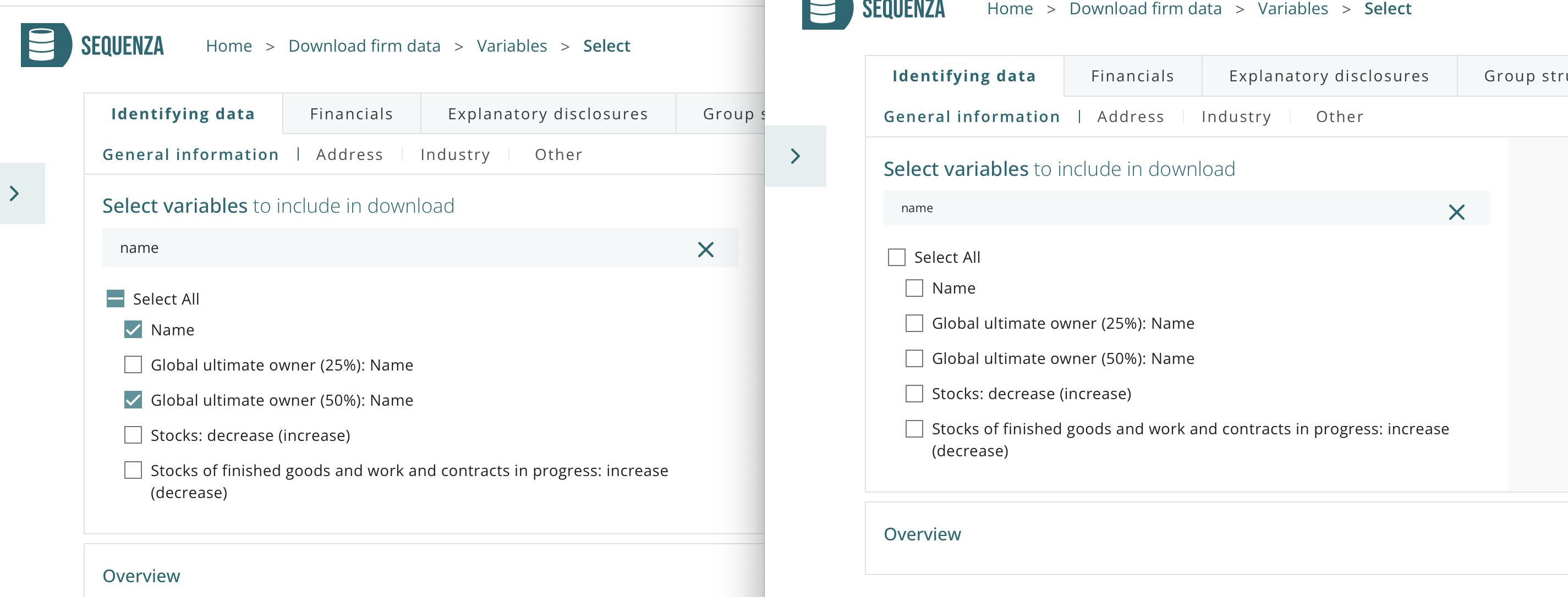This screenshot has height=597, width=1568.
Task: Go to Home breadcrumb in left panel
Action: coord(229,46)
